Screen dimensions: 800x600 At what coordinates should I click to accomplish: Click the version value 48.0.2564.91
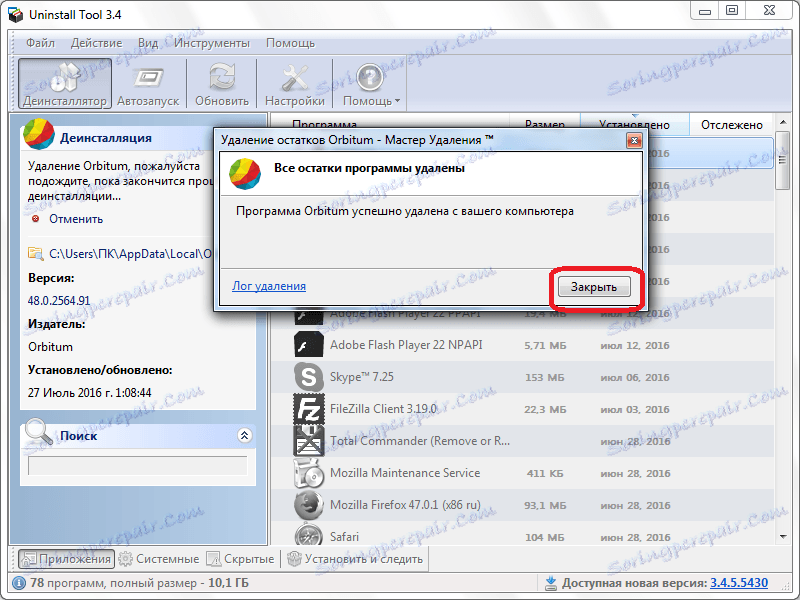pyautogui.click(x=59, y=301)
